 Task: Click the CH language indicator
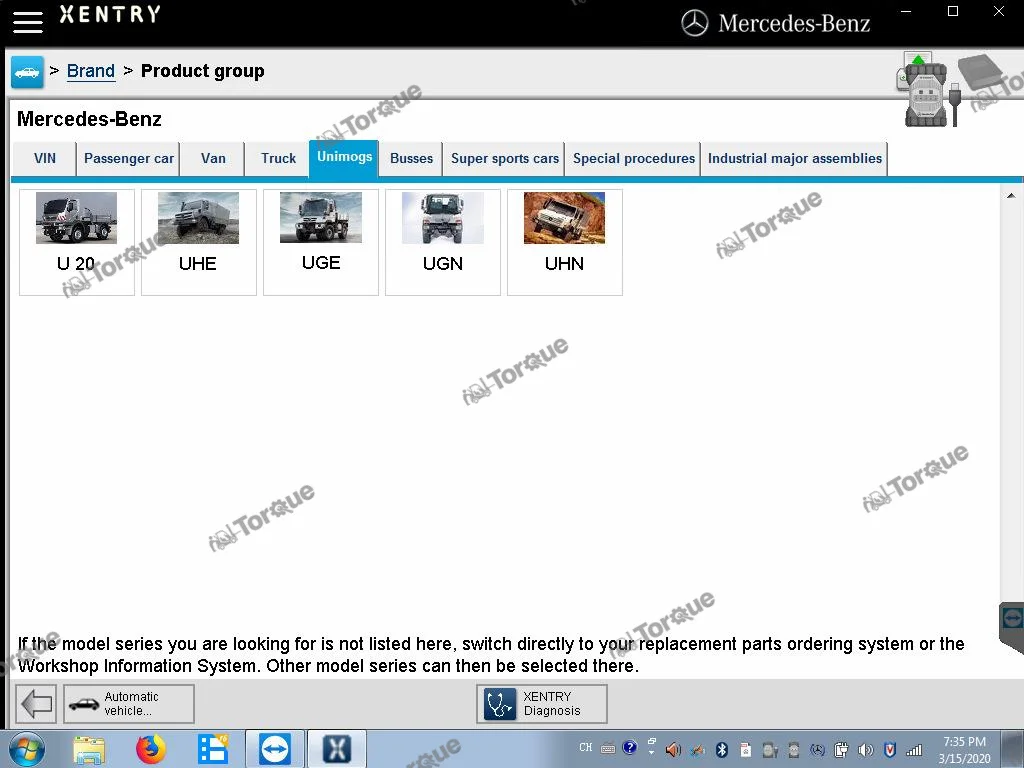coord(586,748)
